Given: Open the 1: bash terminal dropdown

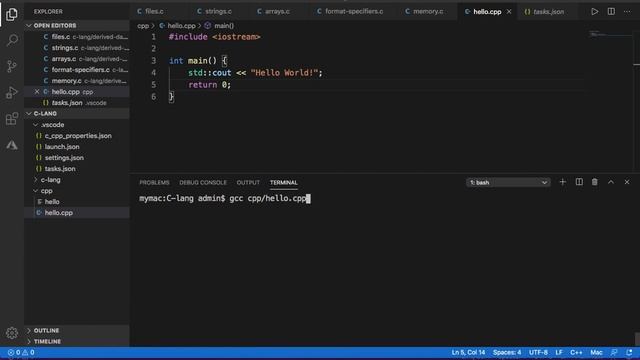Looking at the screenshot, I should click(x=508, y=182).
